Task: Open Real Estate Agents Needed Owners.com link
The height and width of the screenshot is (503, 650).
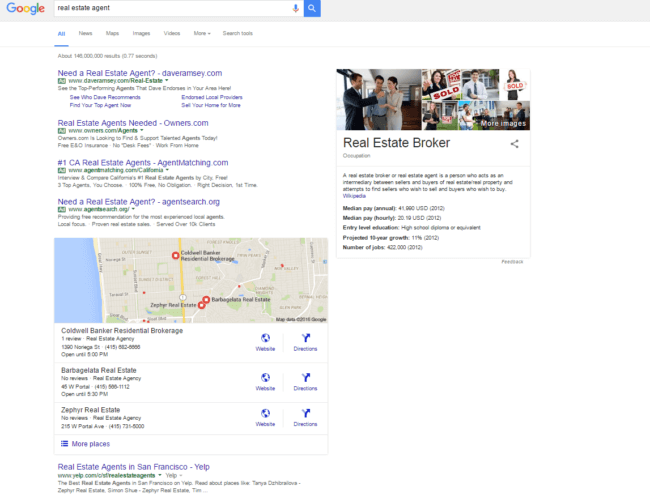Action: [133, 123]
